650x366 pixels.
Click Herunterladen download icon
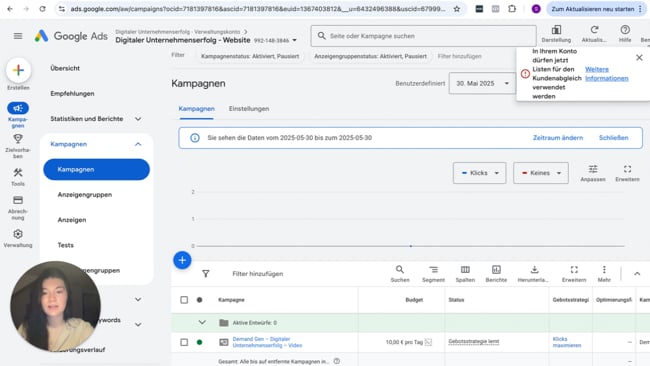coord(534,269)
